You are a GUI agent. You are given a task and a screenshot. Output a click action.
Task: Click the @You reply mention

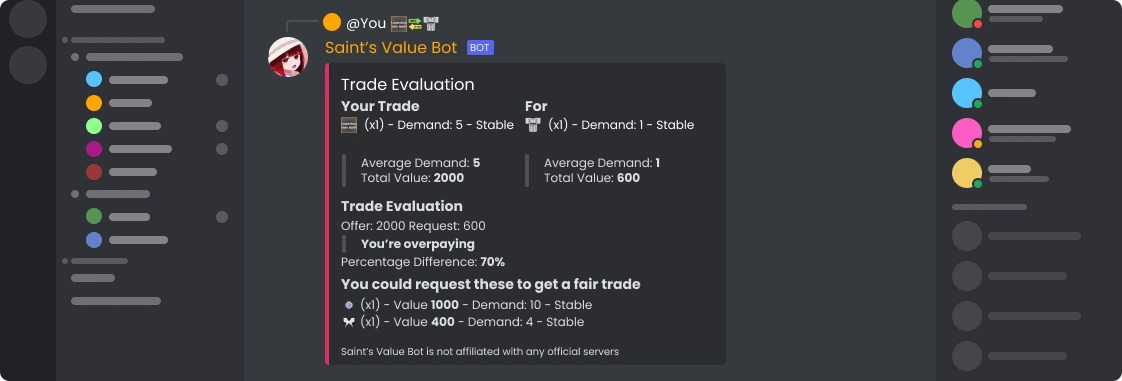coord(366,24)
